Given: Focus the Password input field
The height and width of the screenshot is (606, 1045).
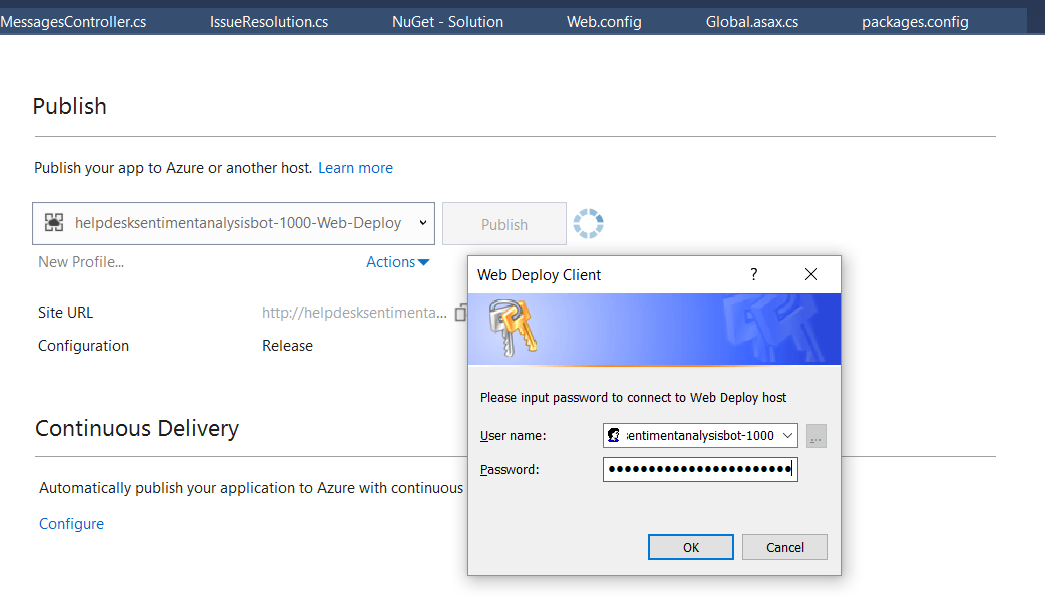Looking at the screenshot, I should pyautogui.click(x=700, y=469).
